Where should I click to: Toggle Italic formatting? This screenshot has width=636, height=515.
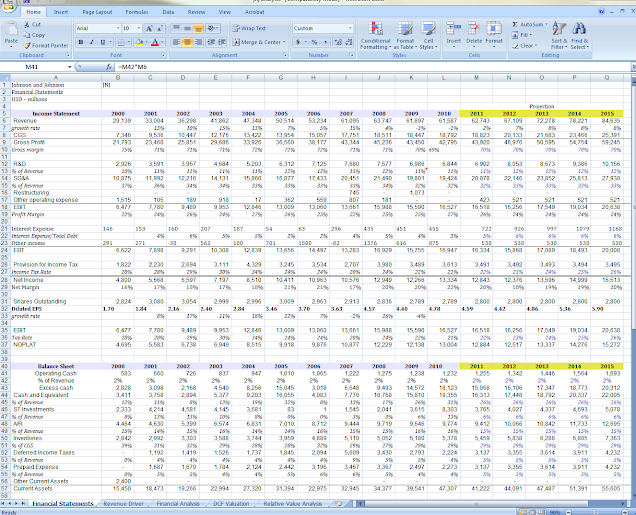(x=91, y=43)
